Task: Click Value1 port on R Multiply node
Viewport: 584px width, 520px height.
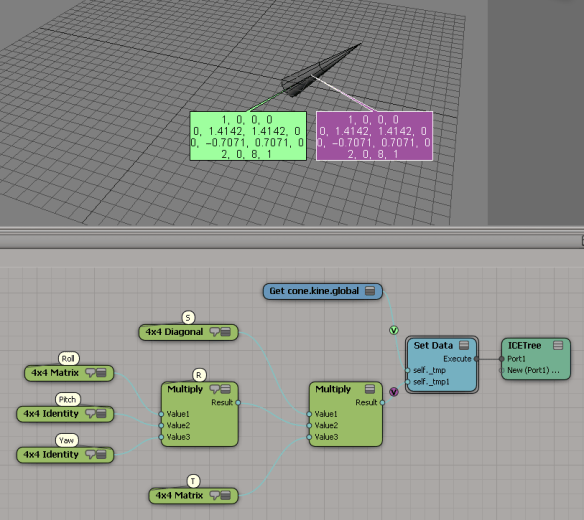Action: pos(161,414)
